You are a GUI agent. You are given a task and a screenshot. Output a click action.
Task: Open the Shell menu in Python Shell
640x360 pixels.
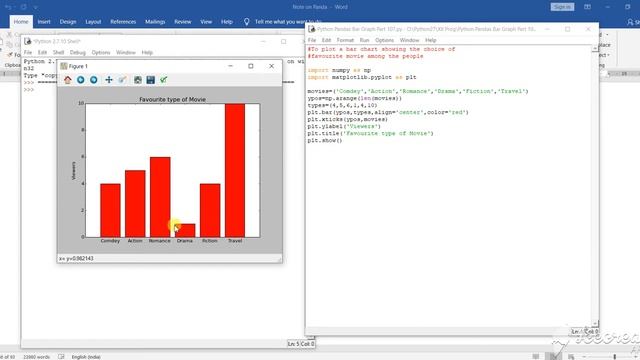click(58, 53)
